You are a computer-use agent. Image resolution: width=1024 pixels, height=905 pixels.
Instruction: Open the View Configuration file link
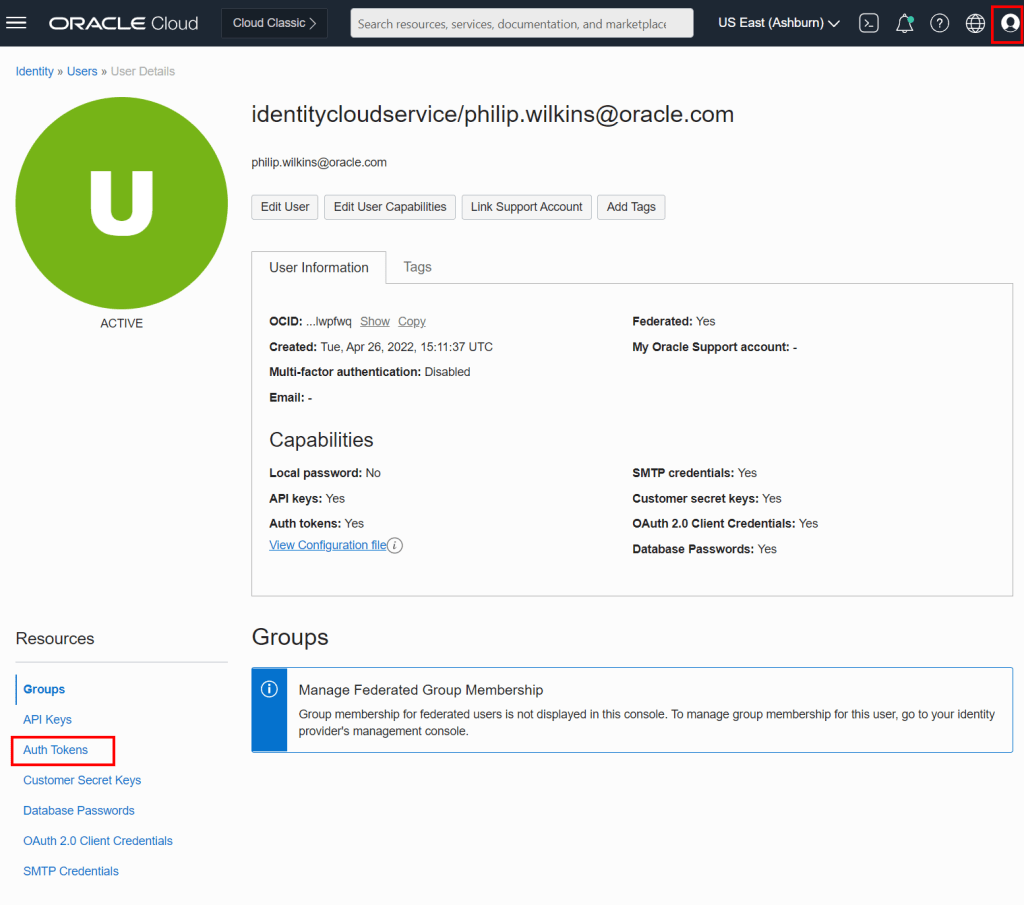(x=327, y=545)
